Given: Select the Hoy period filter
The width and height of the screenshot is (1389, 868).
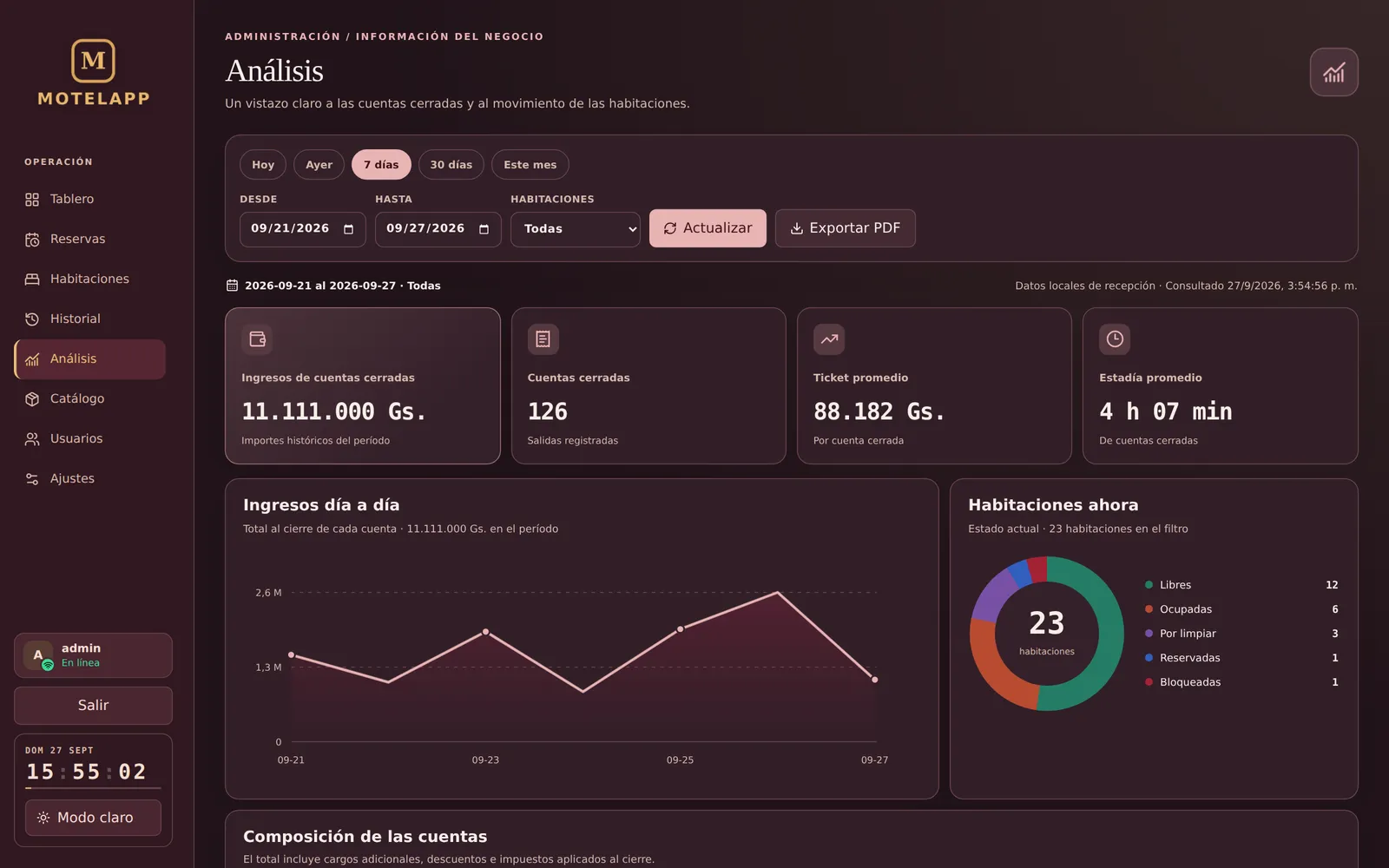Looking at the screenshot, I should click(263, 165).
